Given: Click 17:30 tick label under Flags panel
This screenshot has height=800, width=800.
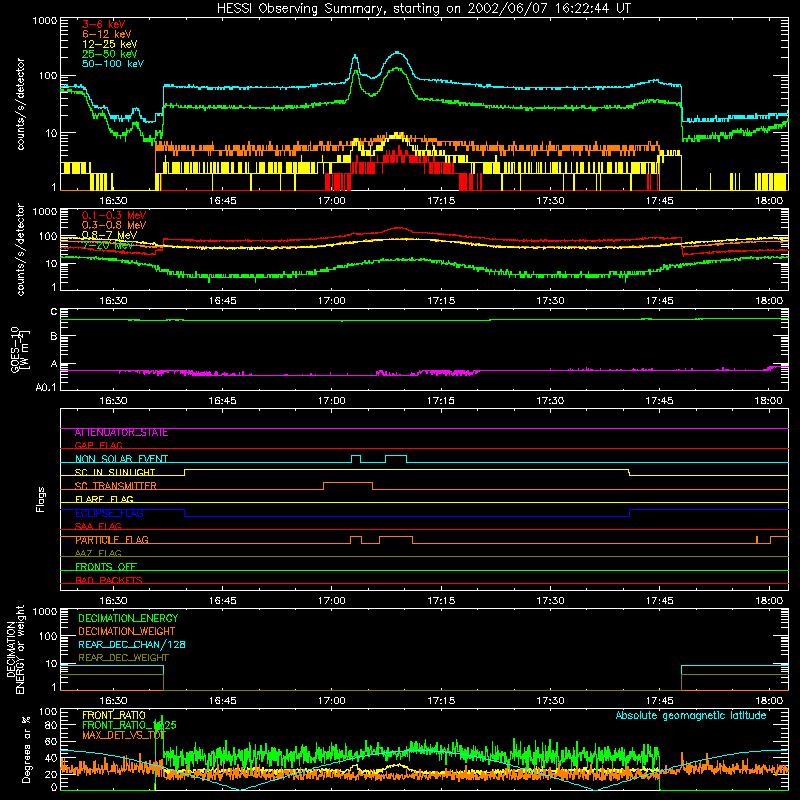Looking at the screenshot, I should coord(550,601).
